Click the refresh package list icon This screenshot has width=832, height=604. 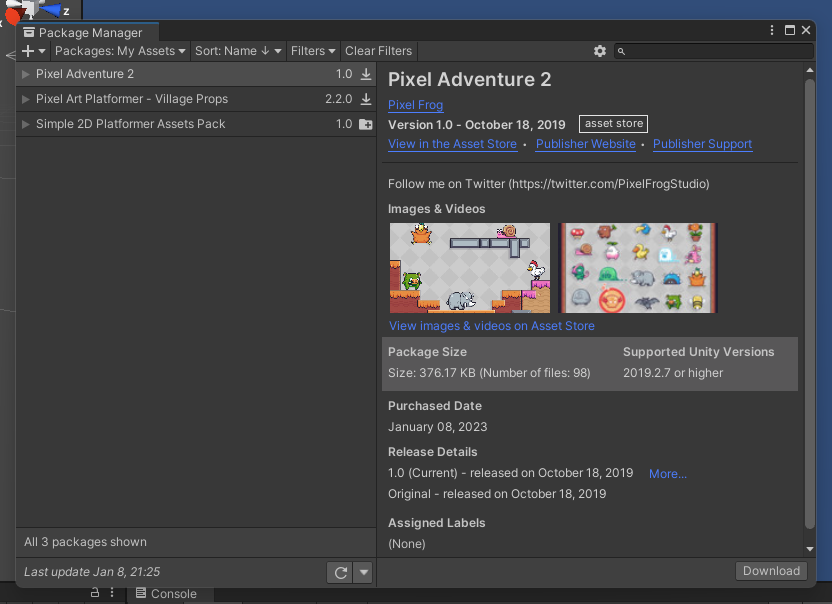[x=340, y=573]
